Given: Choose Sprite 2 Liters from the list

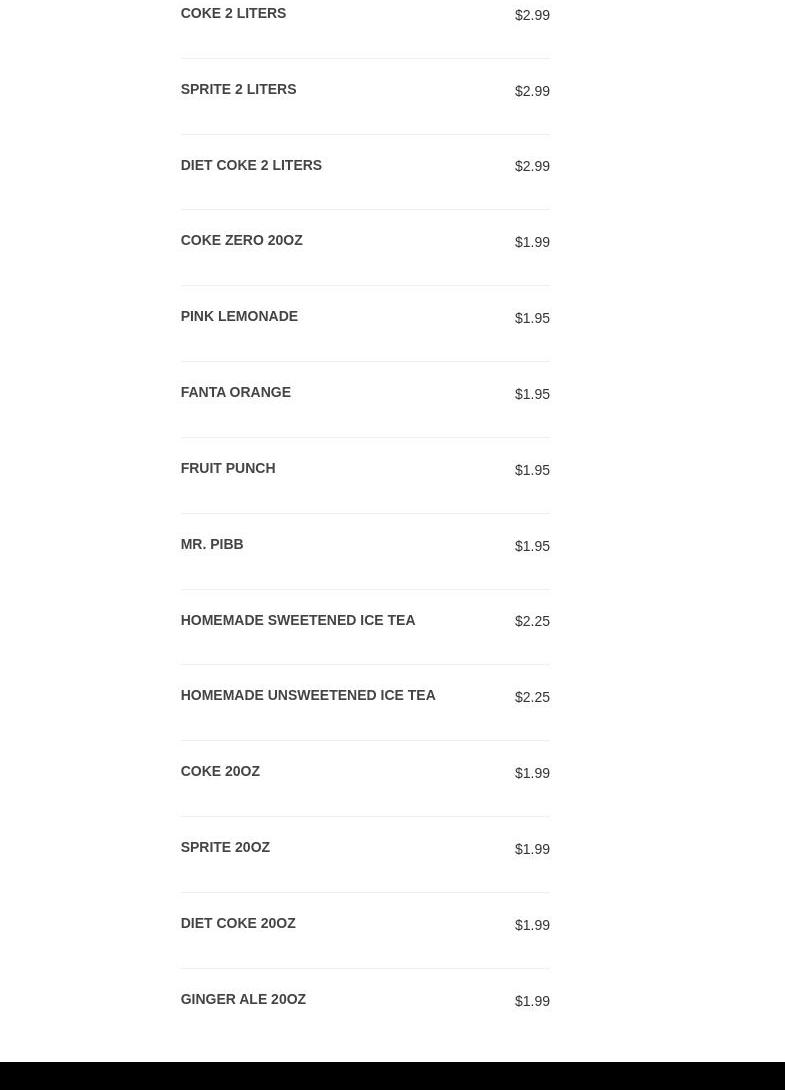Looking at the screenshot, I should coord(238,90).
